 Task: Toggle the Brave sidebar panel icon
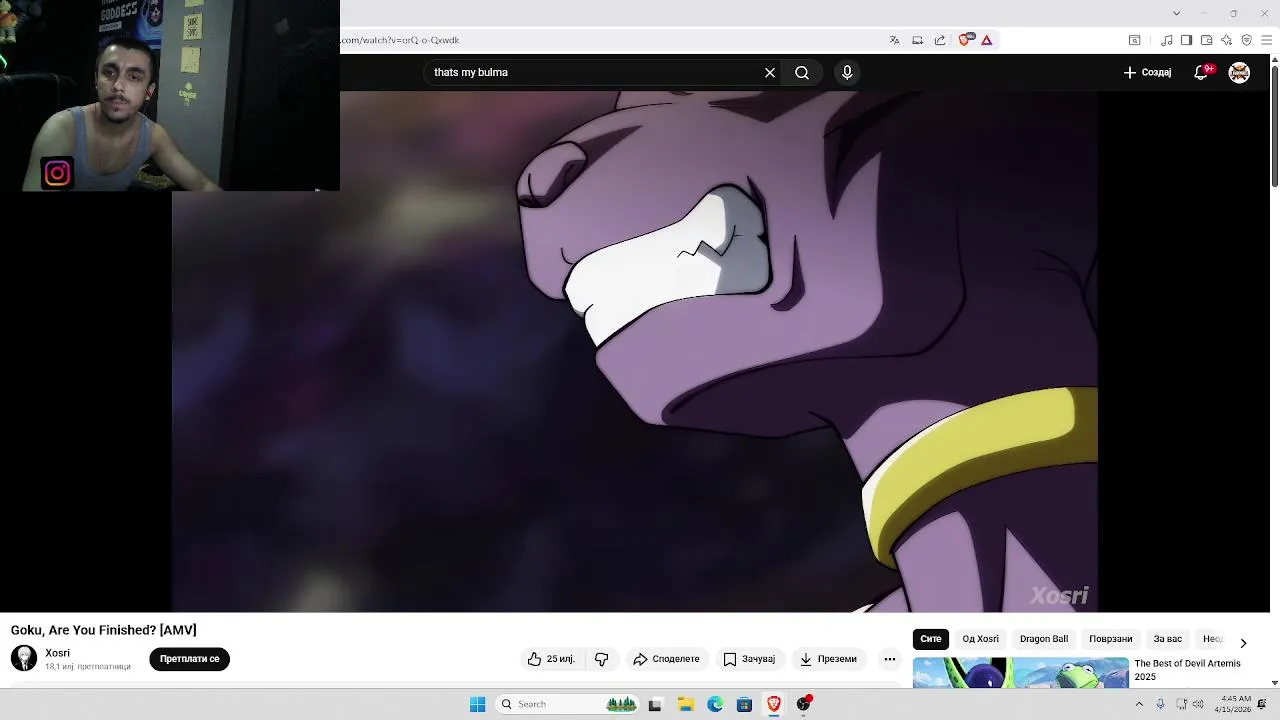click(1186, 40)
